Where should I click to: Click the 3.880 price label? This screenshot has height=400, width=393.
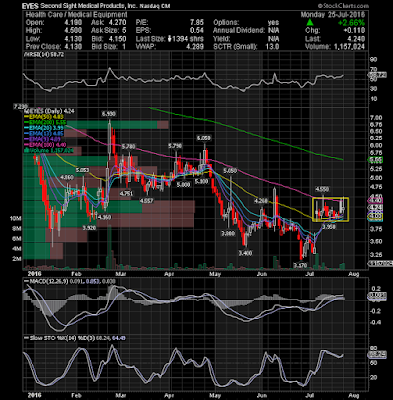tap(228, 234)
